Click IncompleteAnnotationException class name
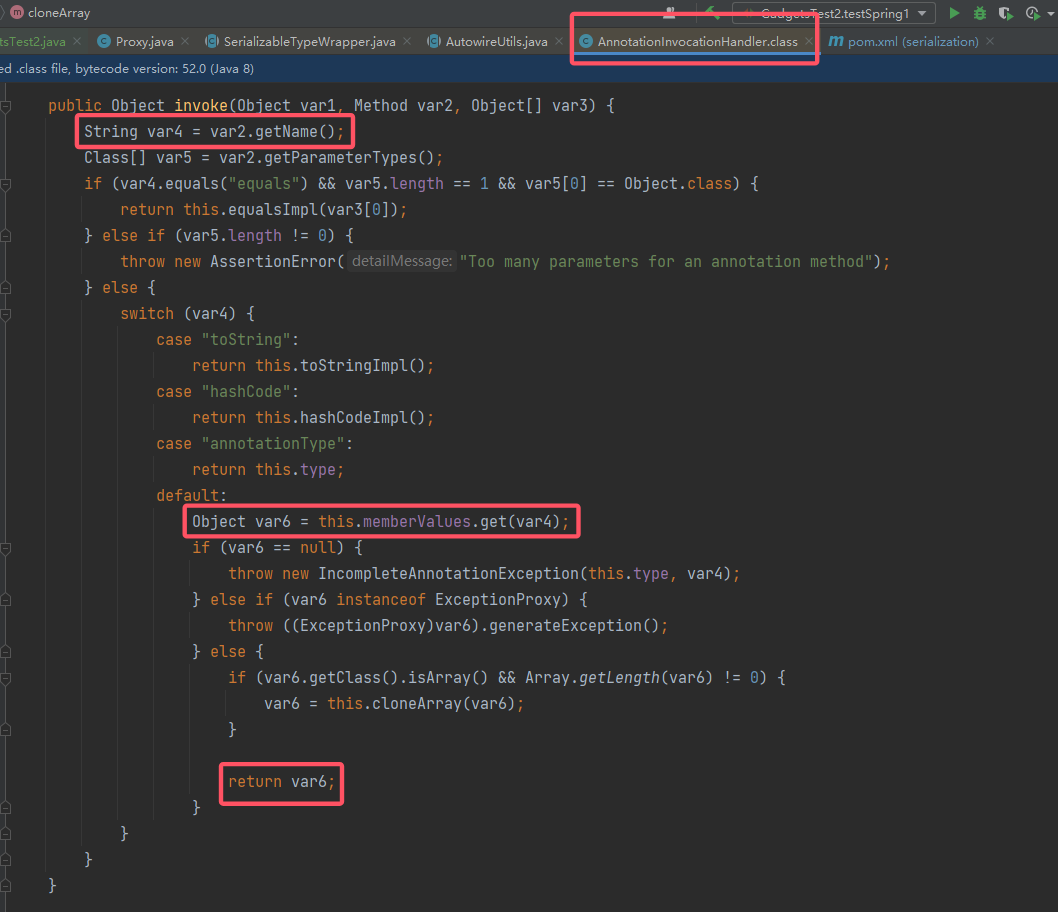 tap(449, 573)
